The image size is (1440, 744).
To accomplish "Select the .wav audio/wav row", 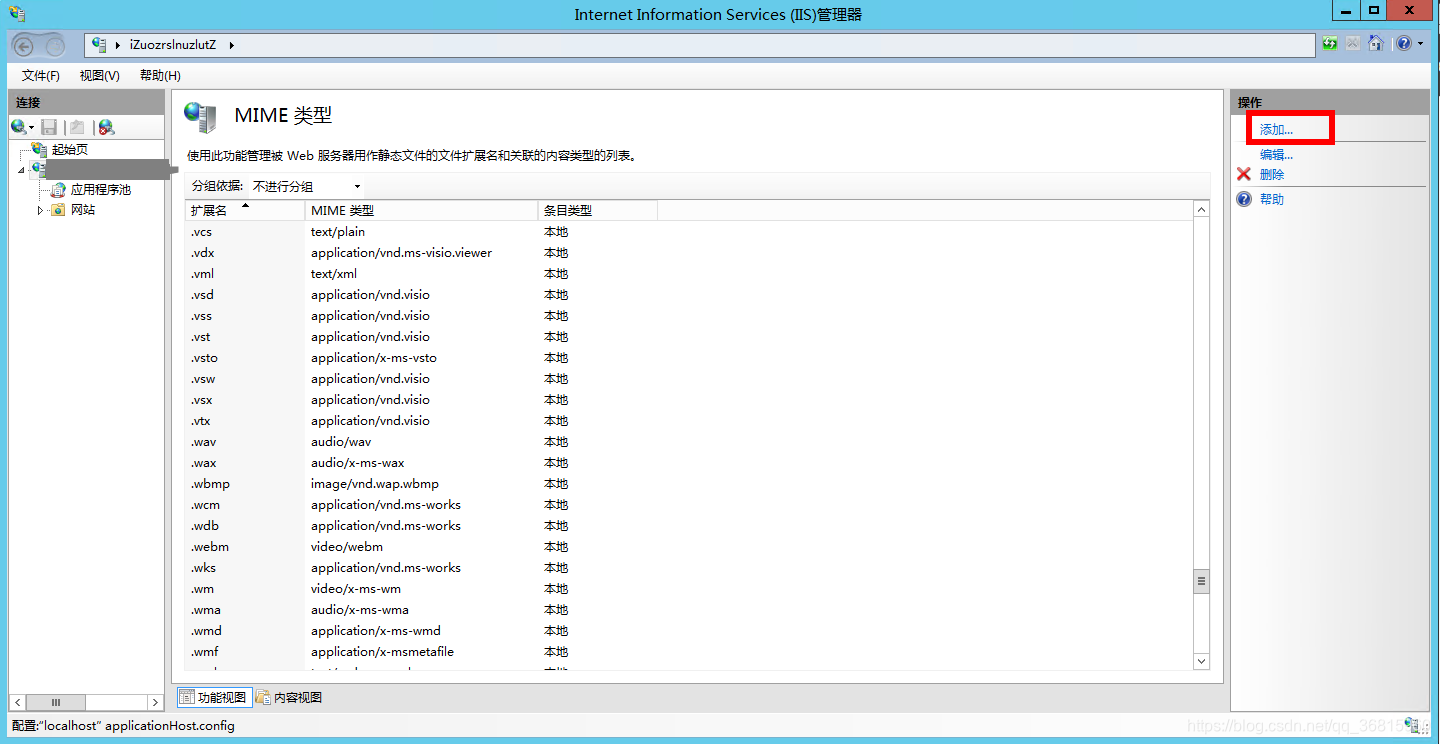I will click(689, 442).
